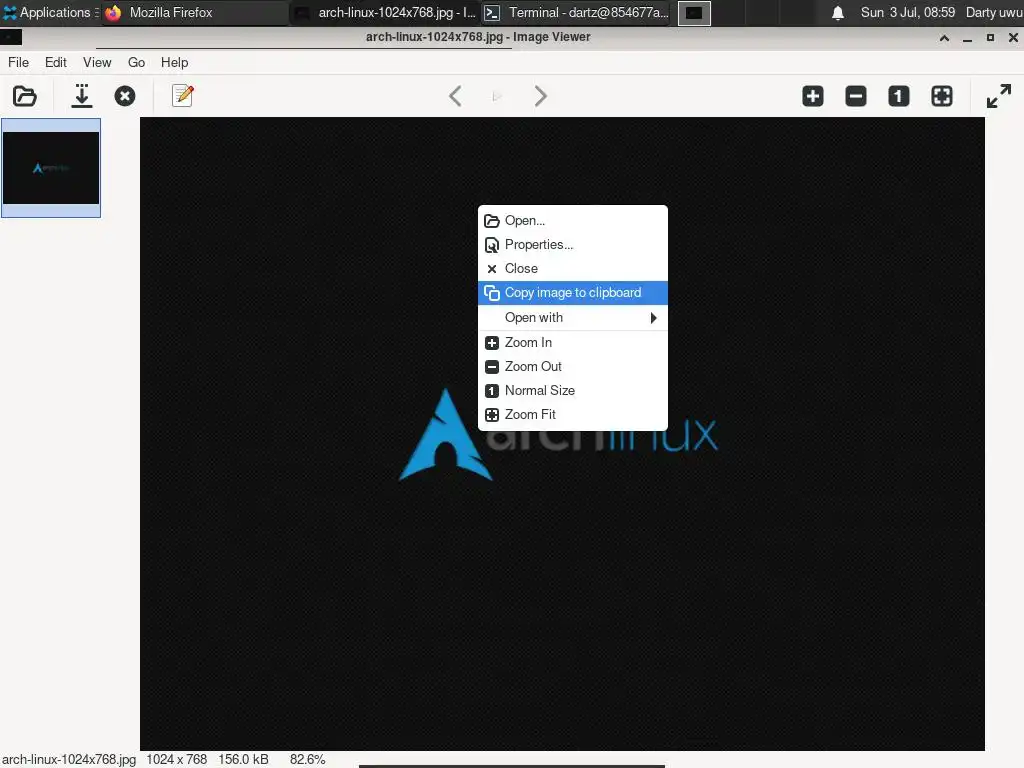Open the File menu
The image size is (1024, 768).
tap(18, 62)
